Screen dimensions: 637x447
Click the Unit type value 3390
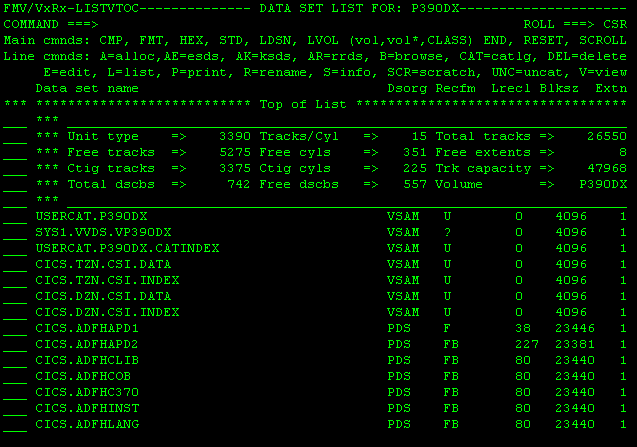(x=235, y=136)
